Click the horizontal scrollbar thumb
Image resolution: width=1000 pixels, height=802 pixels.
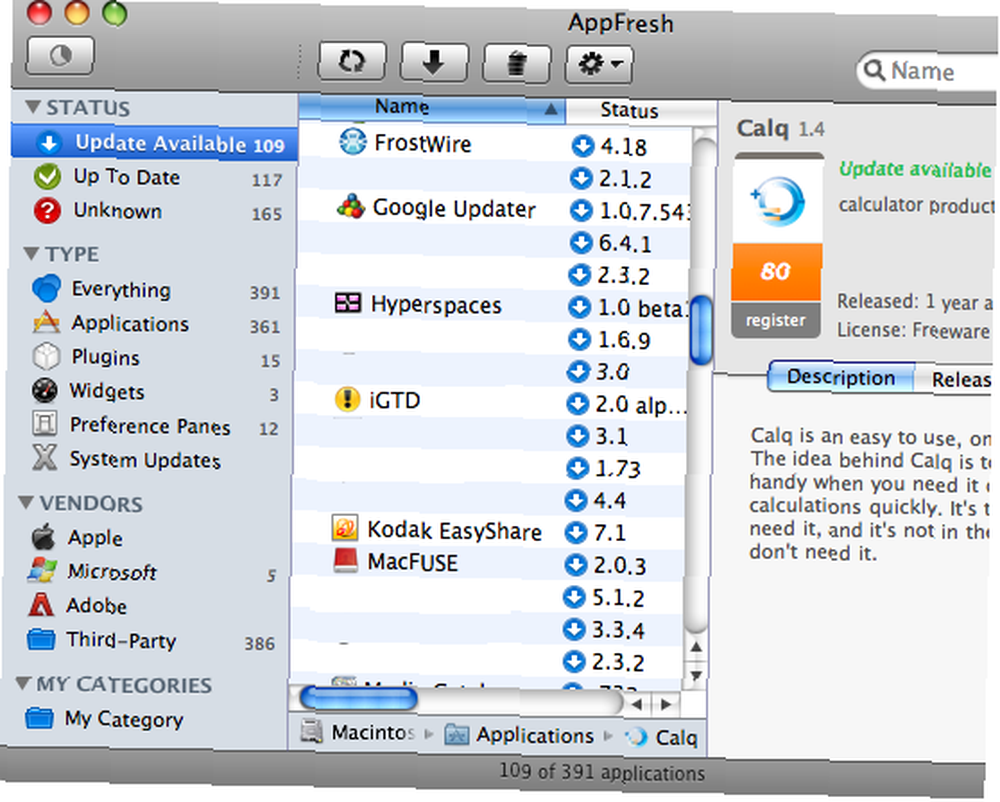tap(358, 699)
